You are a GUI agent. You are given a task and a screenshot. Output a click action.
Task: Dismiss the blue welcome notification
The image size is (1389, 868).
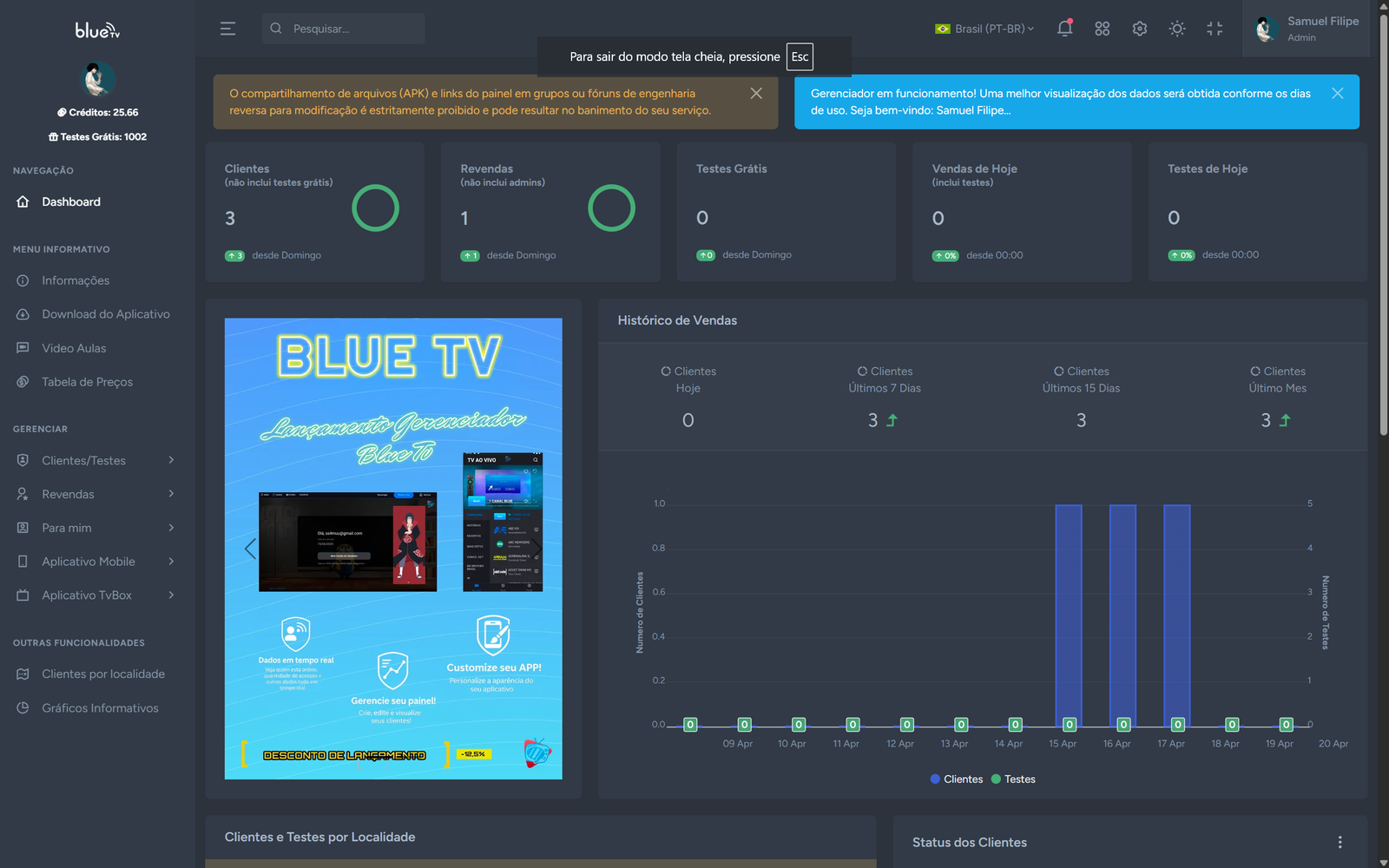click(1338, 93)
